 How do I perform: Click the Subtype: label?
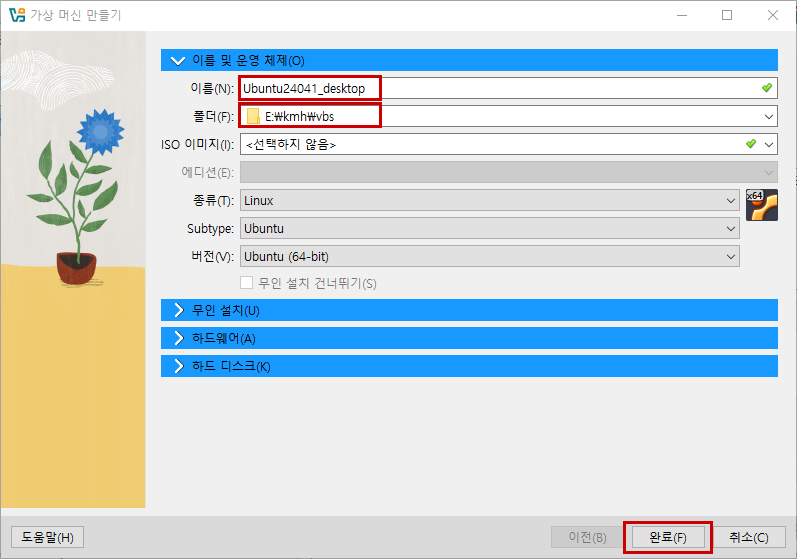pos(210,229)
